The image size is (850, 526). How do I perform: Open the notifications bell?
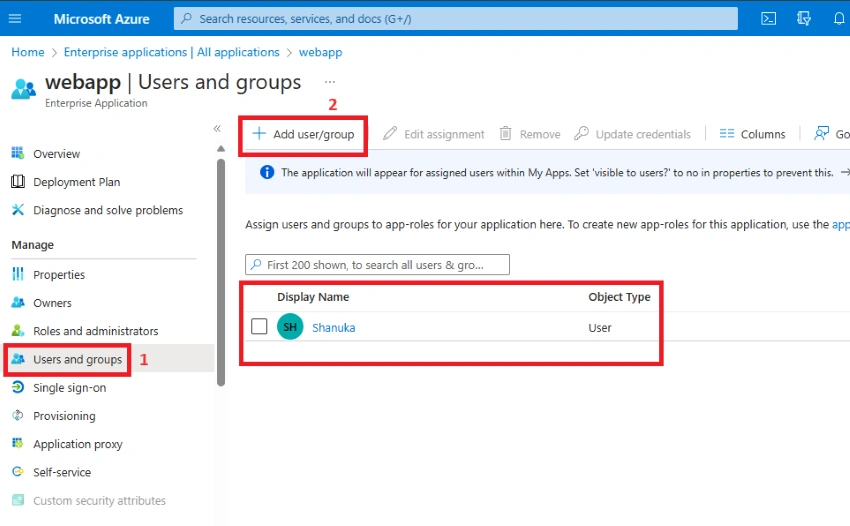(x=839, y=18)
